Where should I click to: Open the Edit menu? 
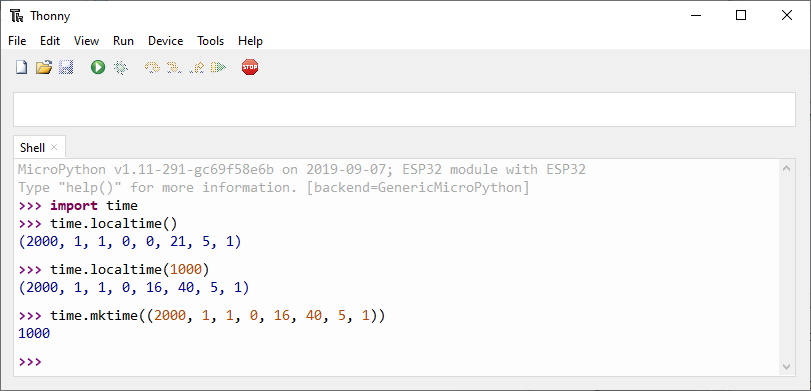[x=50, y=41]
